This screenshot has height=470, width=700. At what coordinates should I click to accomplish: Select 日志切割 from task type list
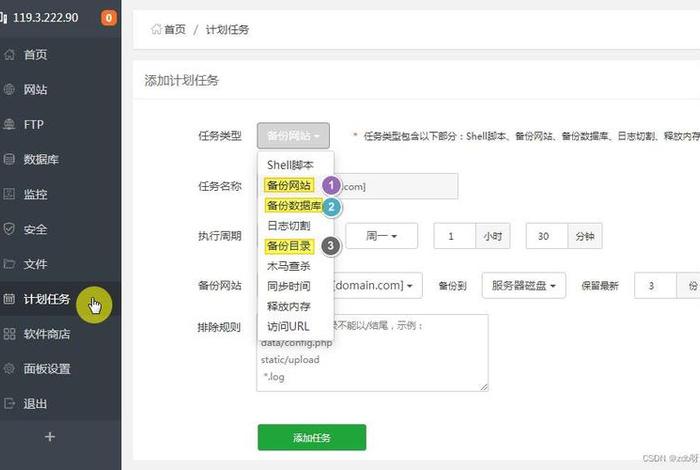point(289,225)
